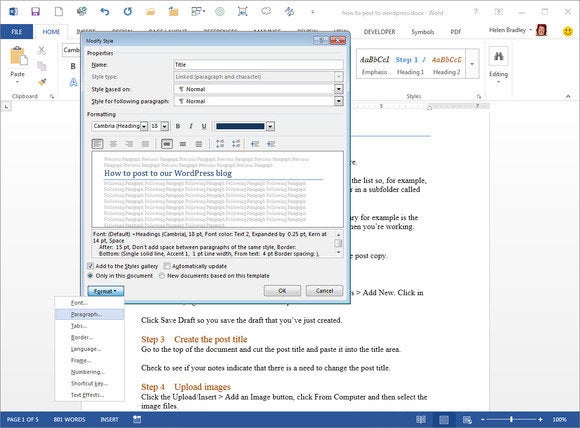Check Automatically update checkbox
The width and height of the screenshot is (580, 428).
pyautogui.click(x=167, y=266)
